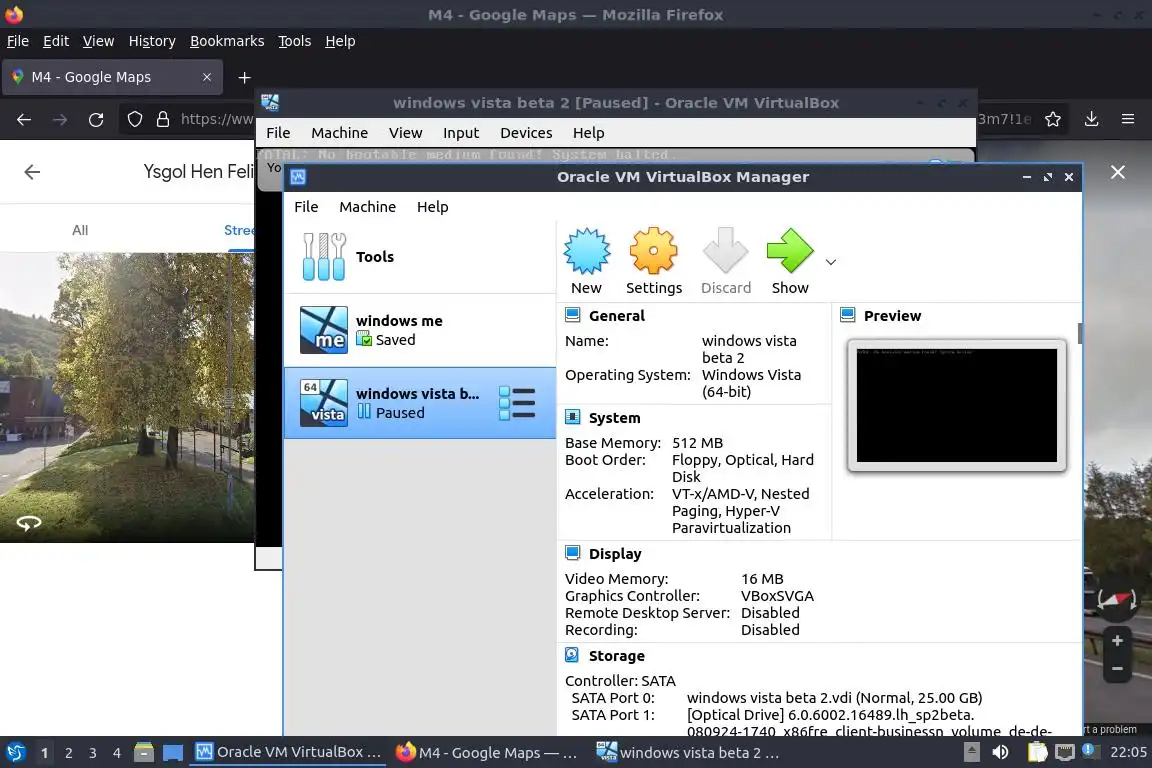Open Machine menu in VirtualBox Manager
1152x768 pixels.
point(367,207)
